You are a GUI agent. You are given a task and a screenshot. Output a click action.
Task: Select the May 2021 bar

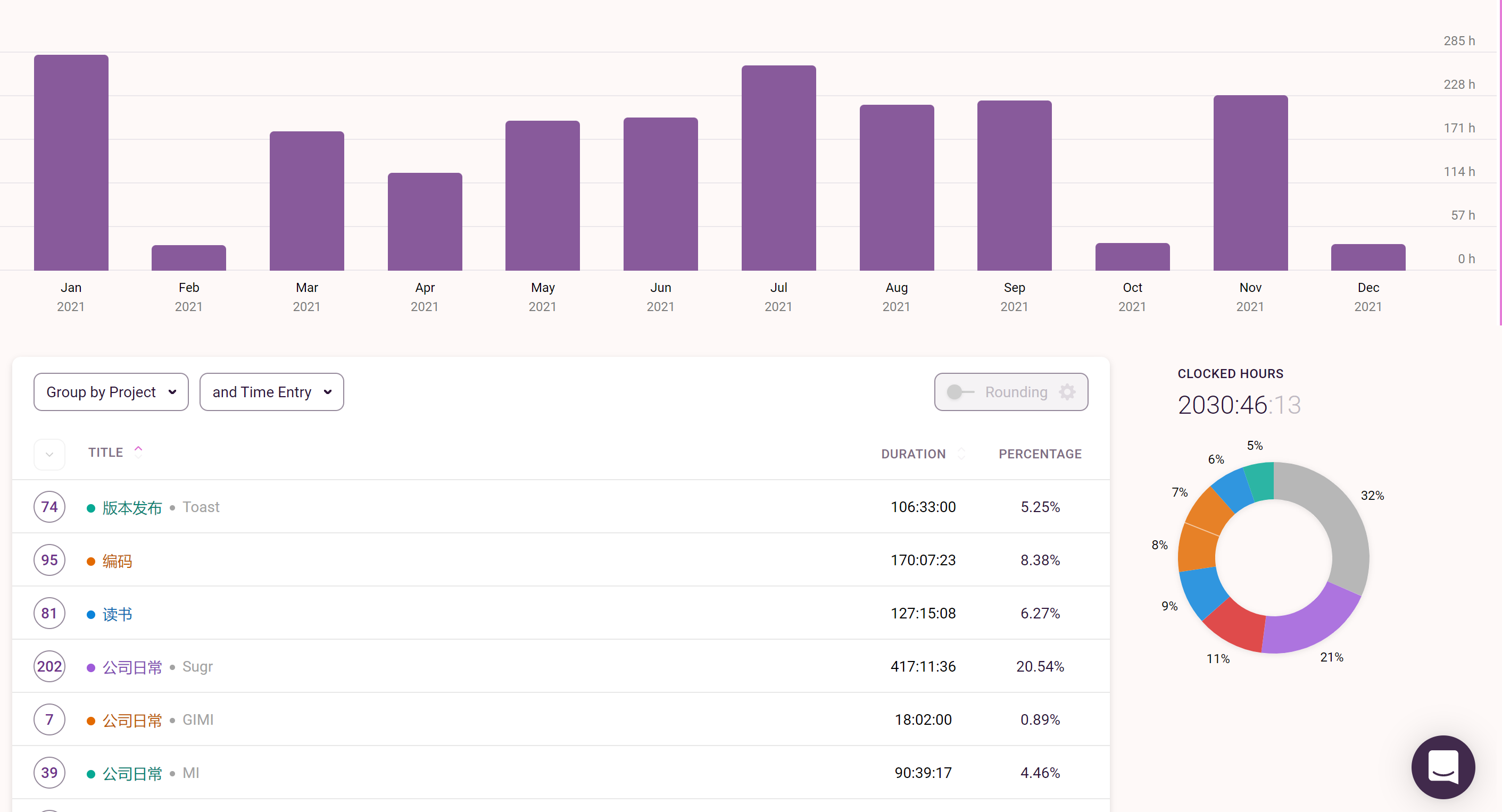[x=543, y=195]
